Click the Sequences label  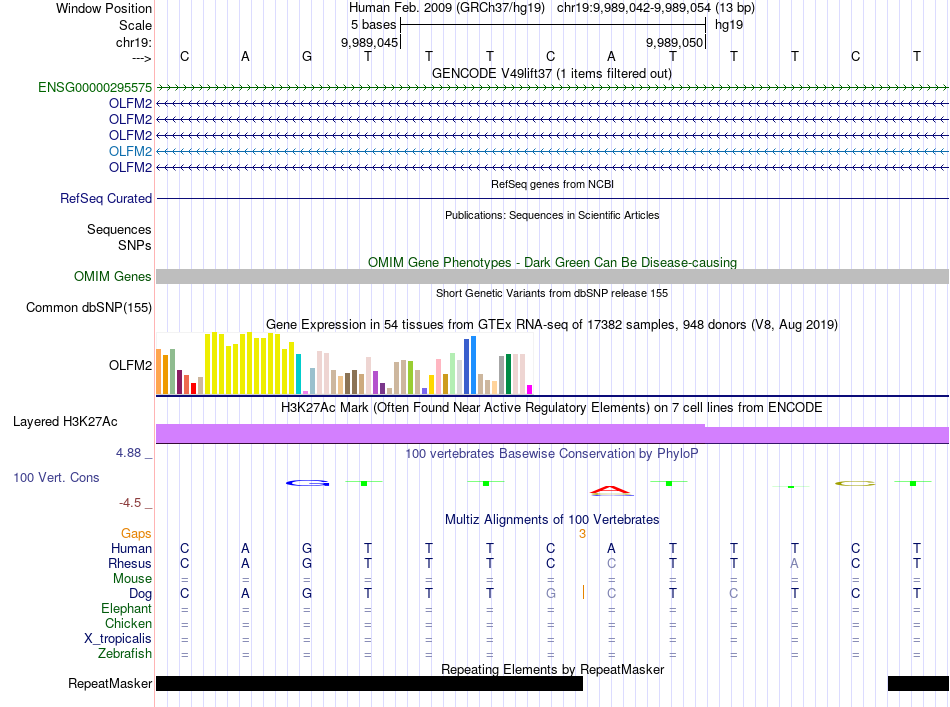[119, 229]
